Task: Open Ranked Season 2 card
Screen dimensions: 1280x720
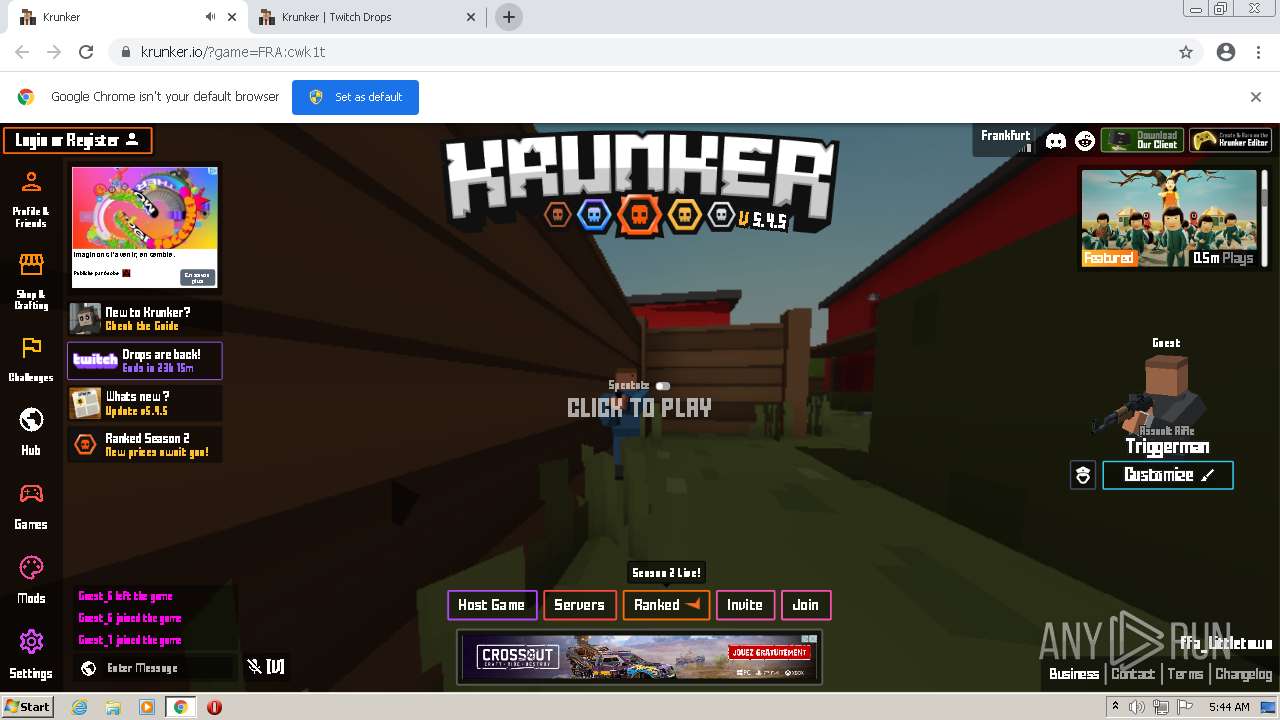Action: coord(145,445)
